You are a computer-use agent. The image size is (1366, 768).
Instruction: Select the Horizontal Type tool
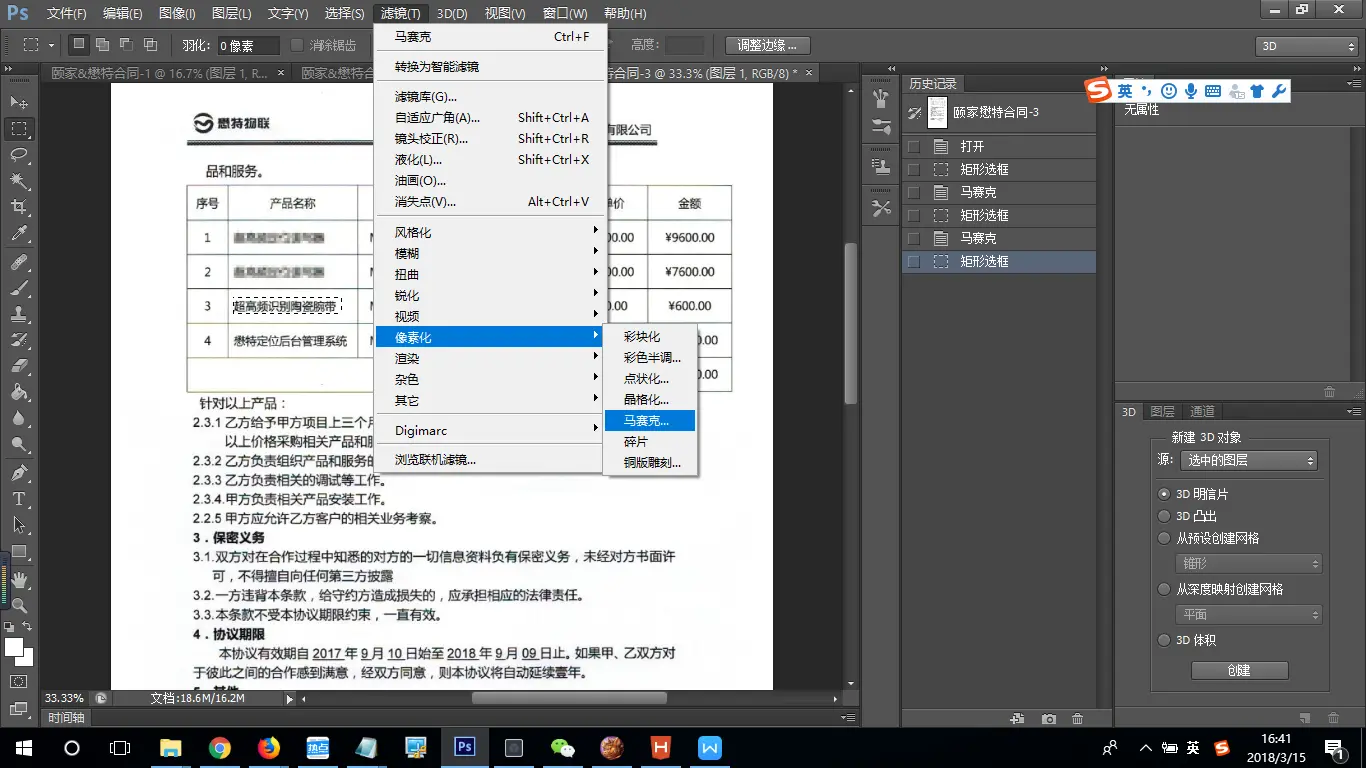pyautogui.click(x=19, y=499)
